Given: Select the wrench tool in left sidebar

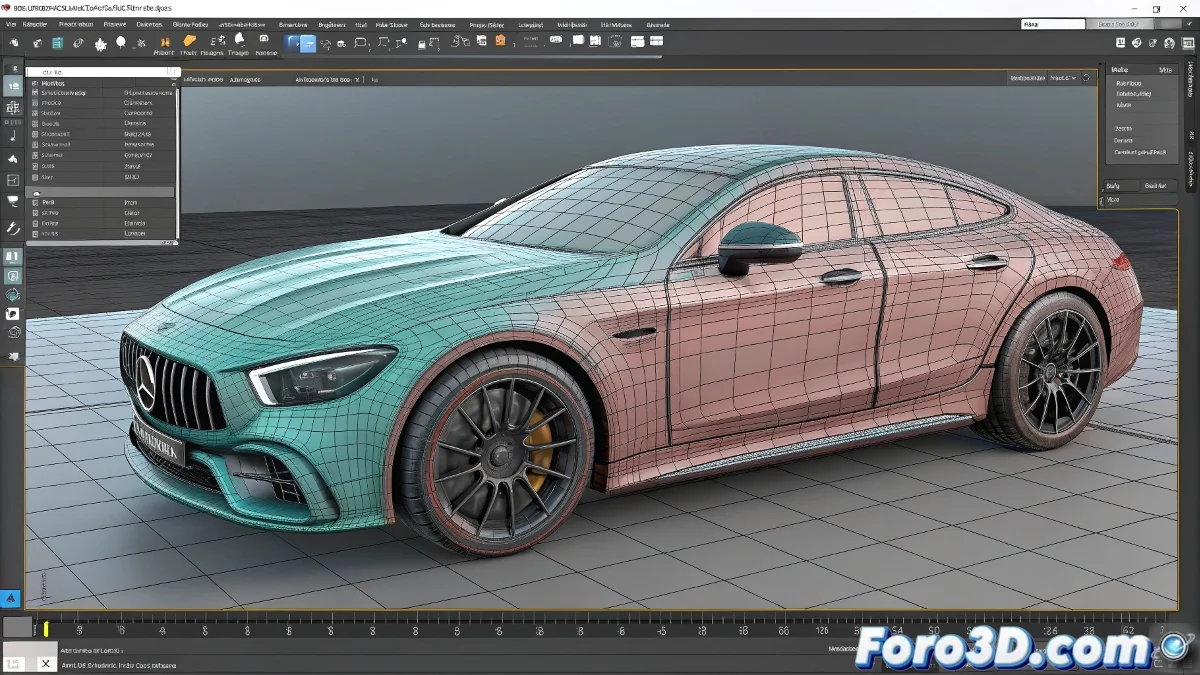Looking at the screenshot, I should click(13, 229).
